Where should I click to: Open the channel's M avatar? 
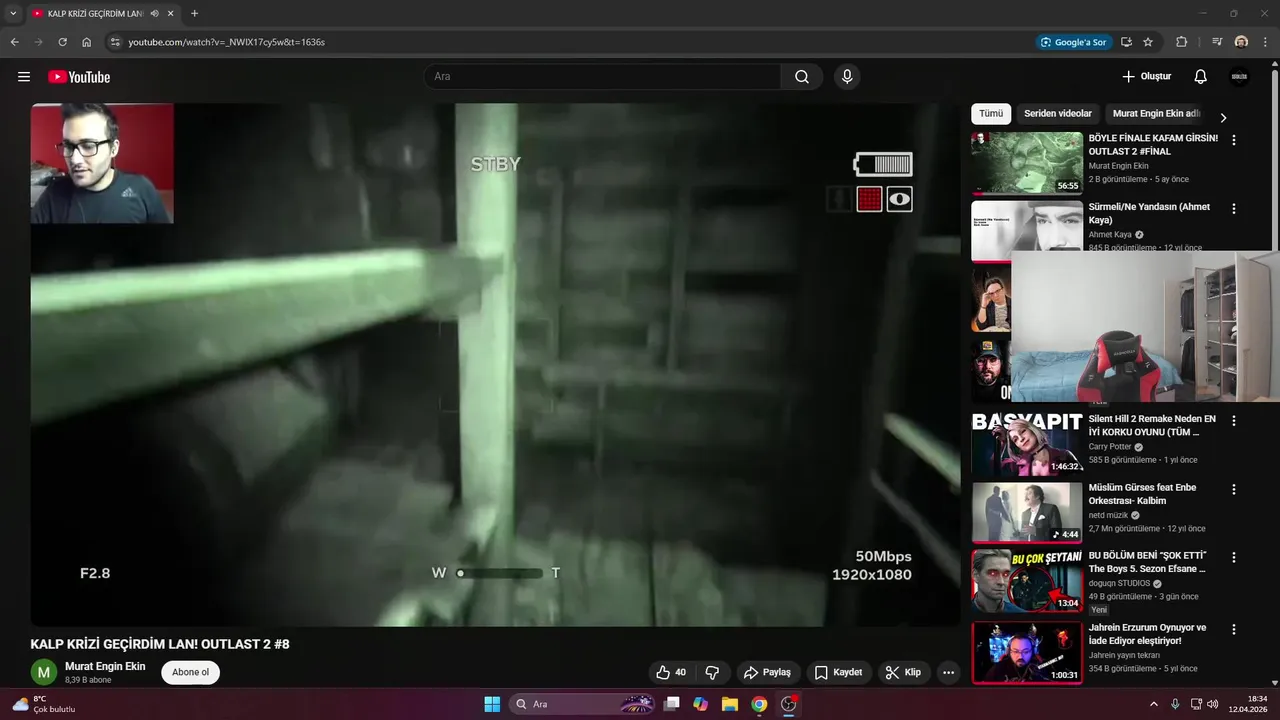pos(43,672)
